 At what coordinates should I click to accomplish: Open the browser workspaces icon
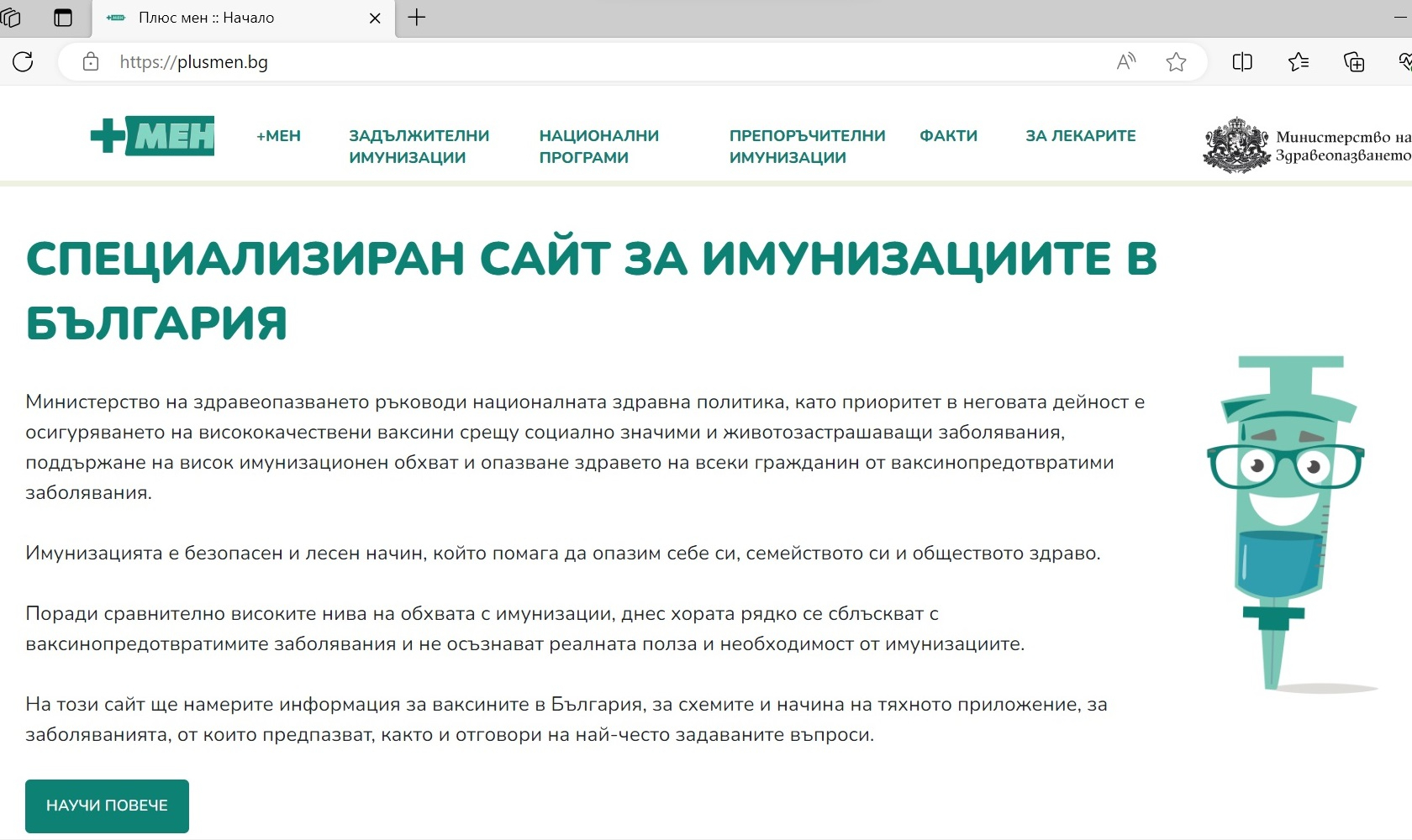pos(10,17)
